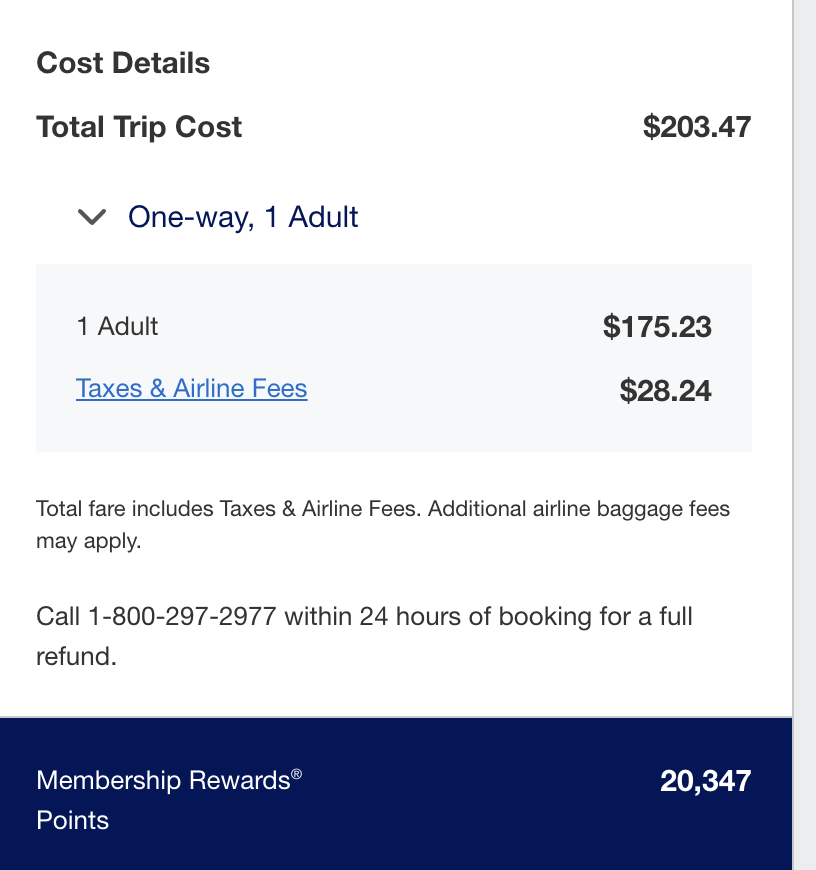816x870 pixels.
Task: Click the One-way, 1 Adult label
Action: [243, 217]
